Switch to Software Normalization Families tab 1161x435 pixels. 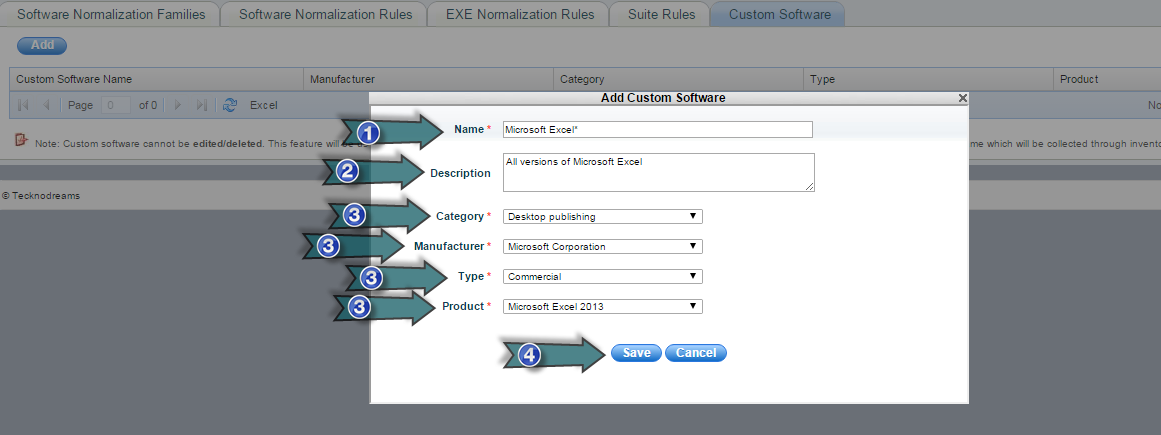click(112, 15)
